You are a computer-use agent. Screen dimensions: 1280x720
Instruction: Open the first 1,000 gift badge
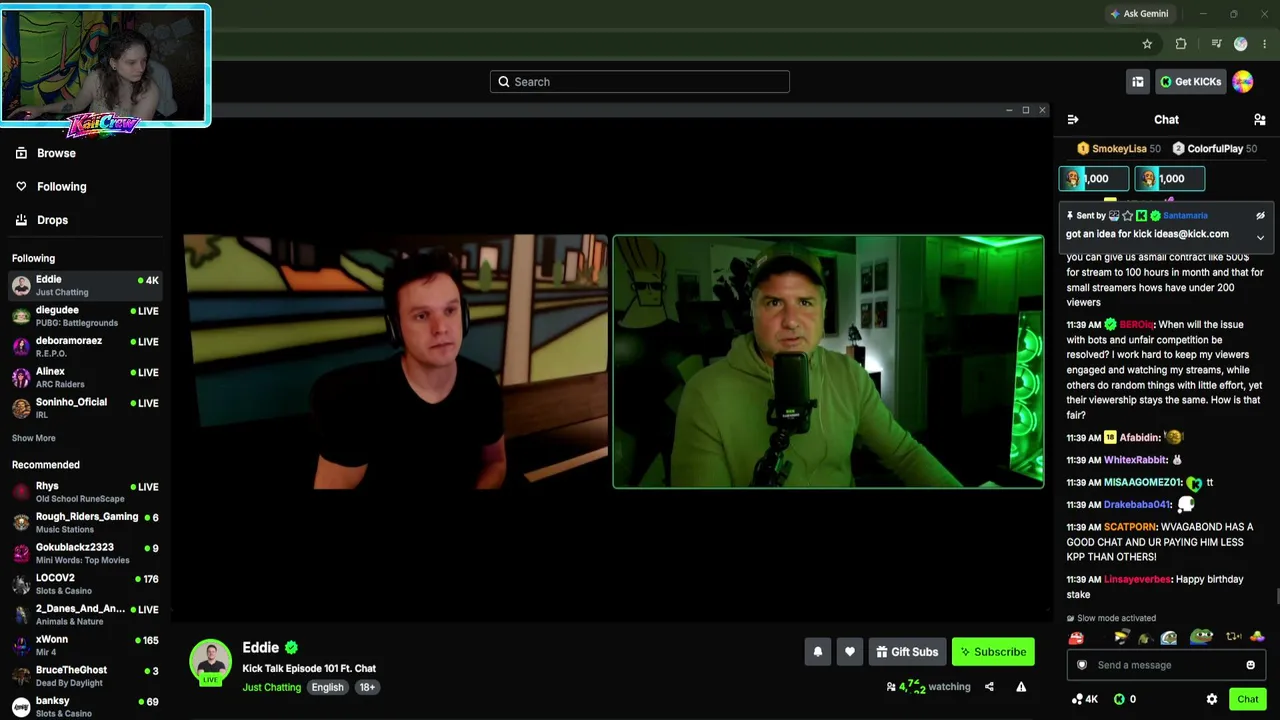[x=1094, y=179]
